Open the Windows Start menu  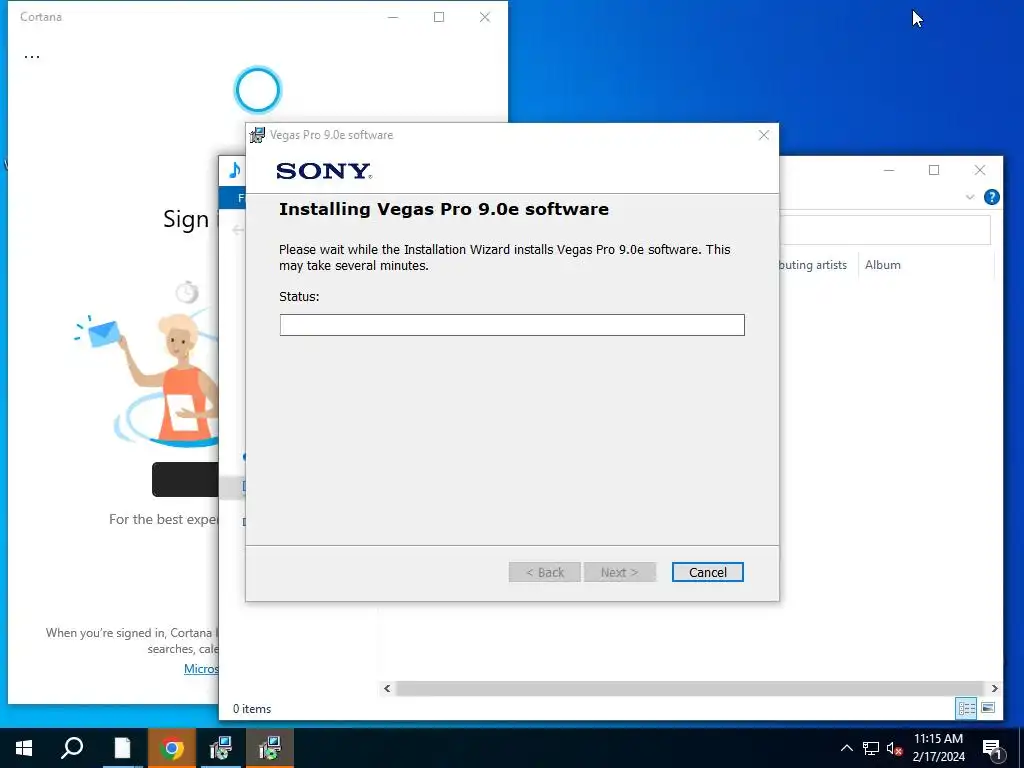(x=24, y=748)
